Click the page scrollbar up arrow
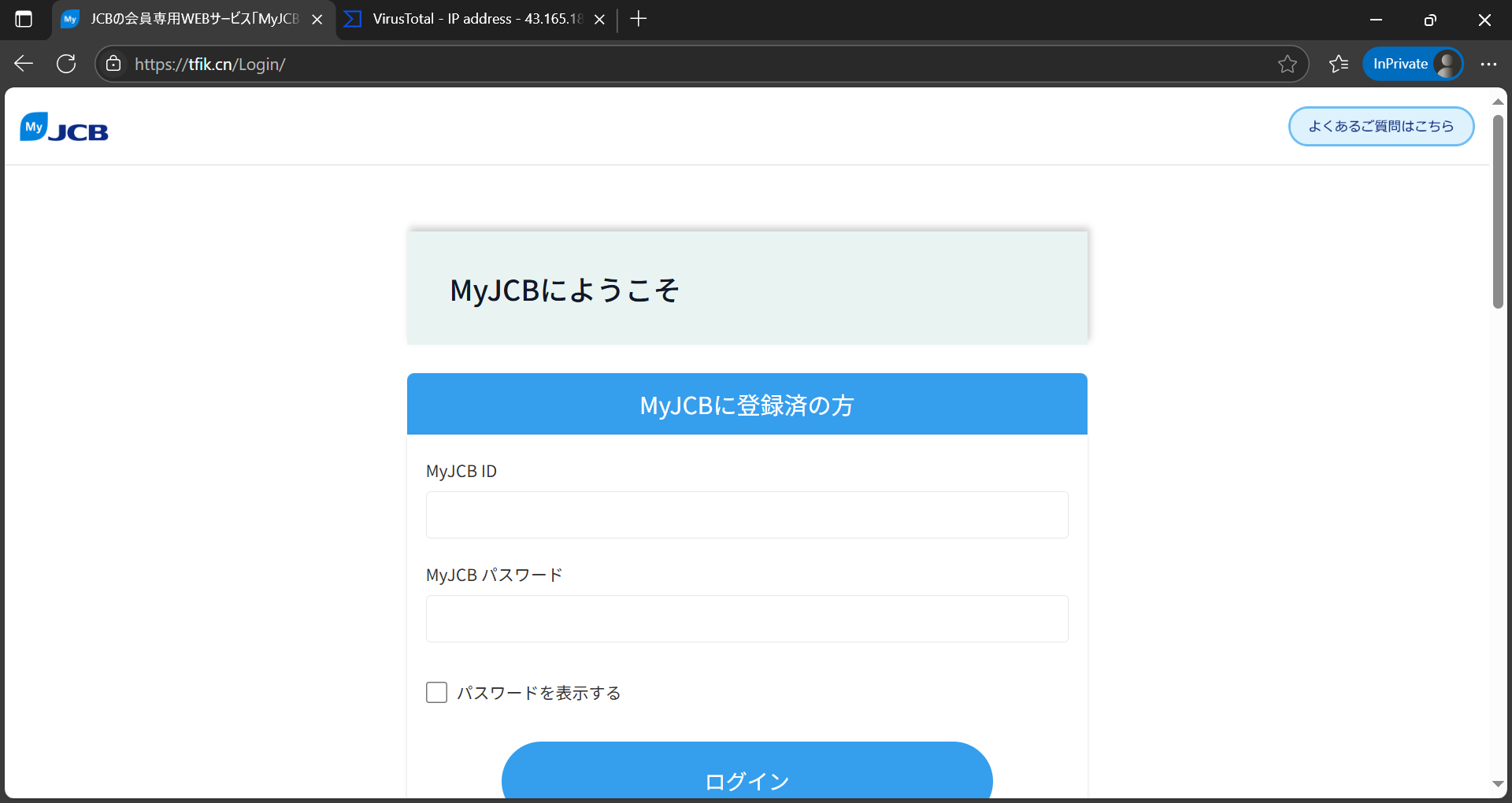The image size is (1512, 803). (1498, 102)
